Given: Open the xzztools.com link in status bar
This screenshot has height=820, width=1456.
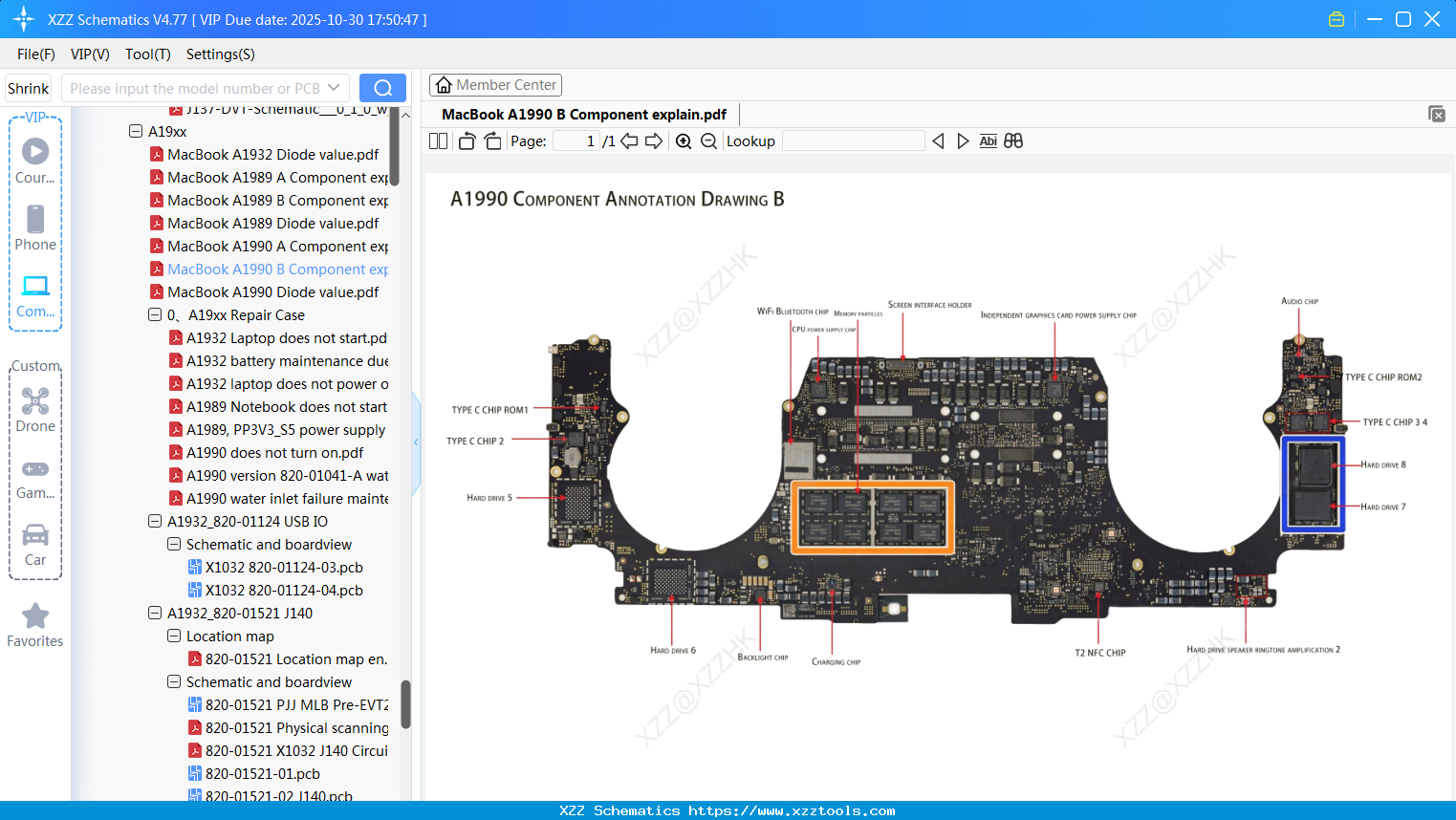Looking at the screenshot, I should (792, 810).
